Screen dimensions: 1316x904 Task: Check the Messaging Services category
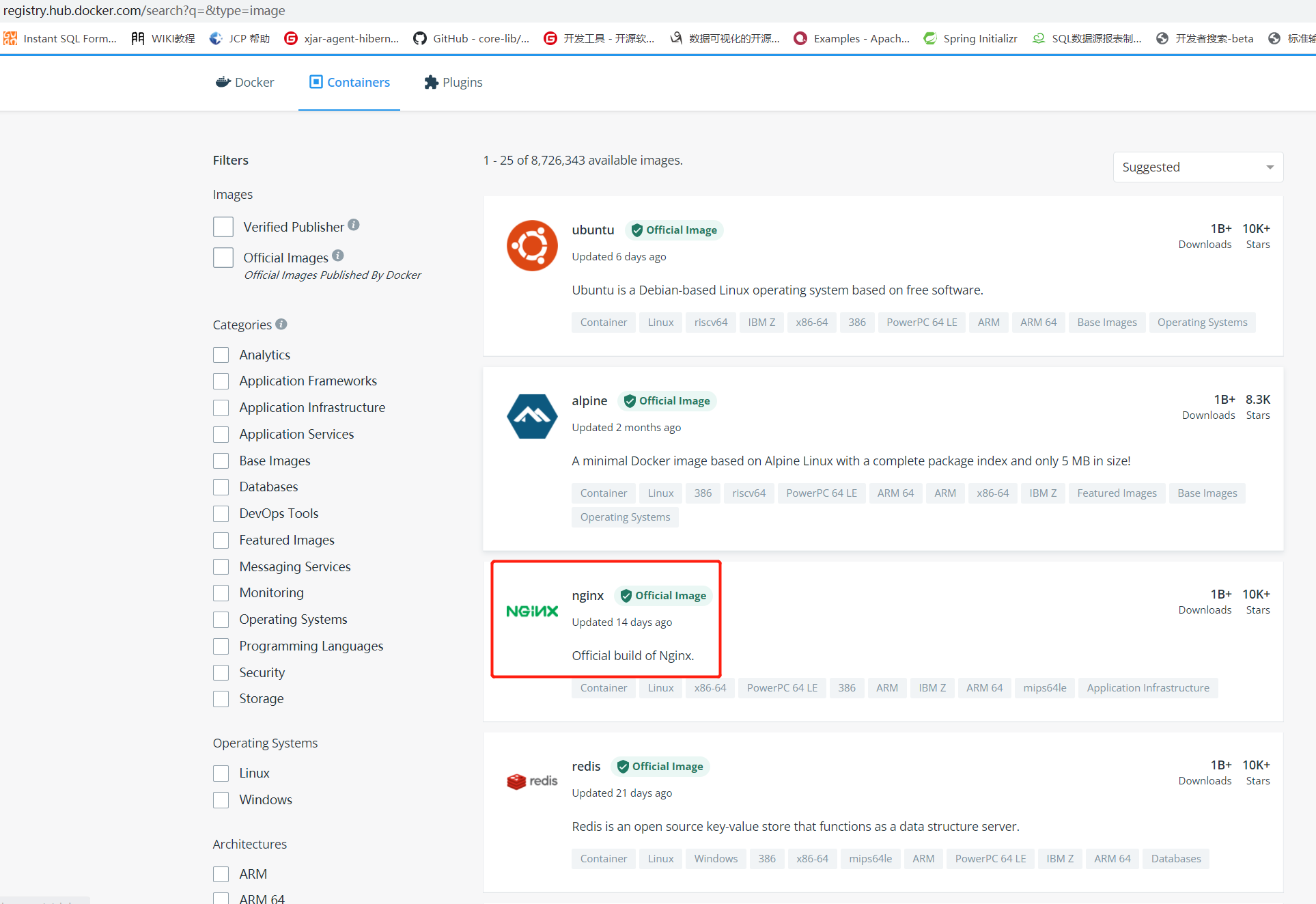click(x=221, y=566)
